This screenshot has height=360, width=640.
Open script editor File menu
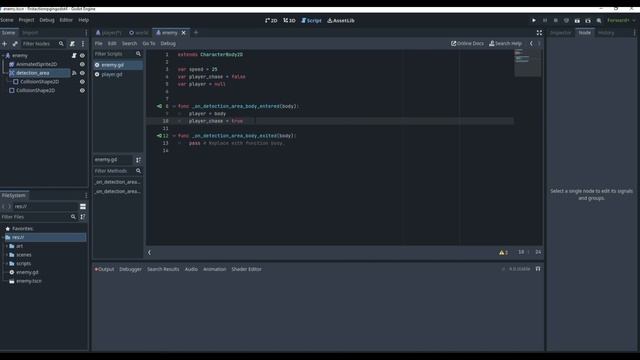click(x=98, y=44)
